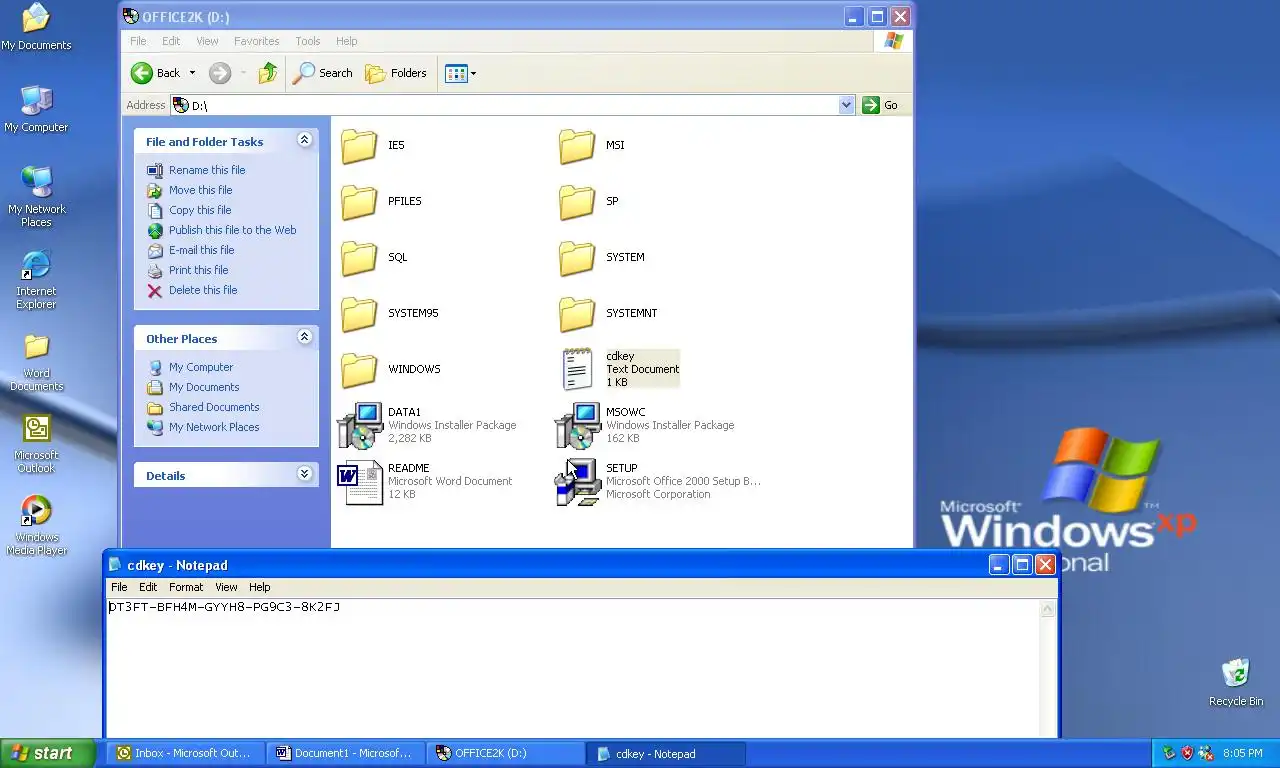Collapse the File and Folder Tasks panel
The width and height of the screenshot is (1280, 768).
(304, 141)
